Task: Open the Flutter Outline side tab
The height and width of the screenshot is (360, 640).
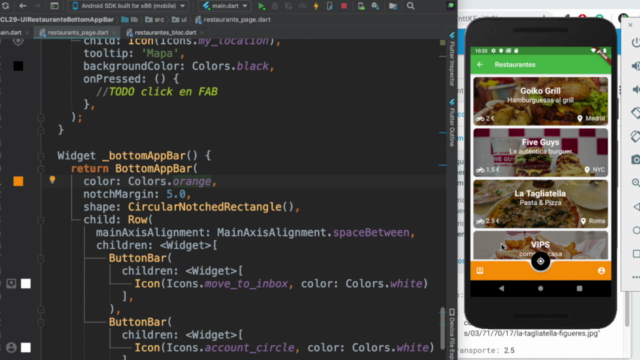Action: [x=452, y=122]
